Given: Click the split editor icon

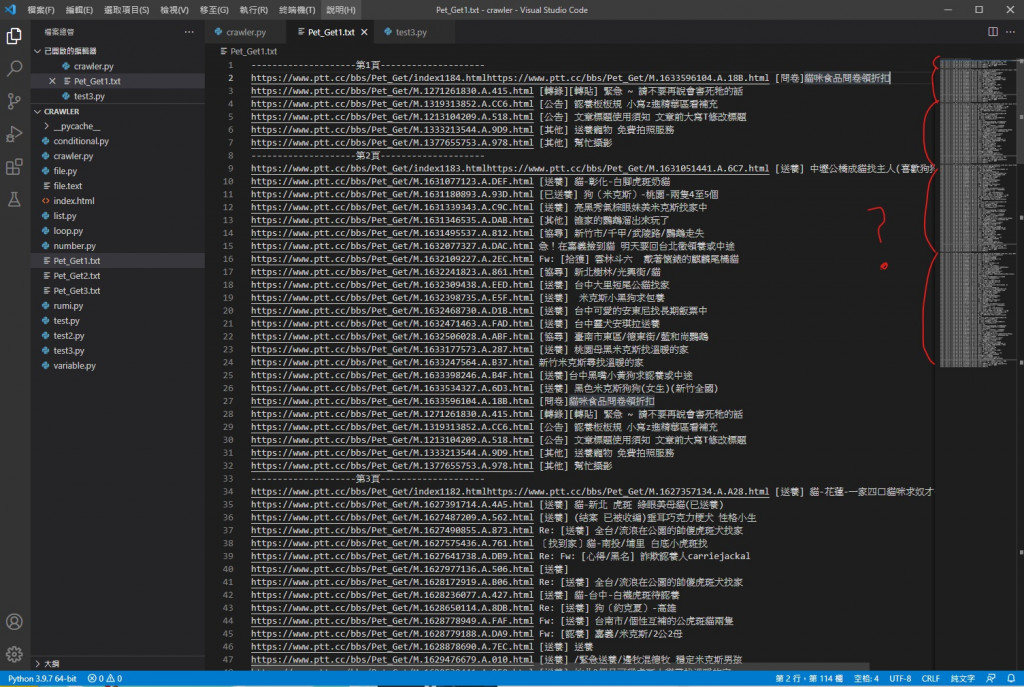Looking at the screenshot, I should point(993,31).
